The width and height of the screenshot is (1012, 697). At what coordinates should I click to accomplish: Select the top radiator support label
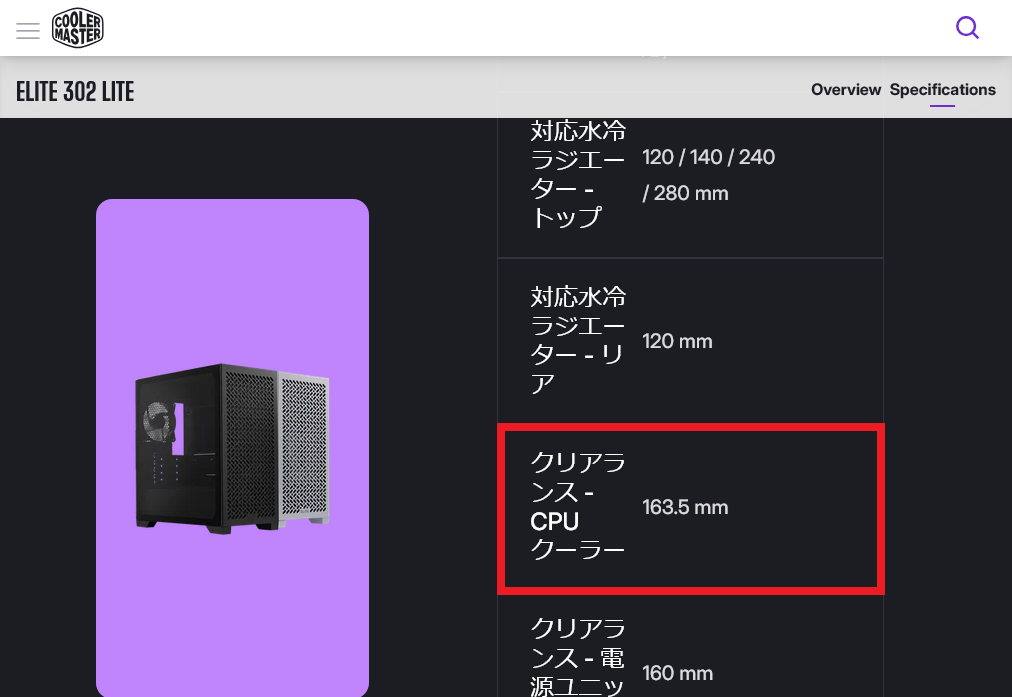577,174
